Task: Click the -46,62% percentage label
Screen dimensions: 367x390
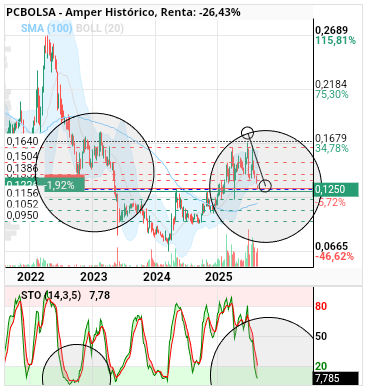Action: point(334,256)
